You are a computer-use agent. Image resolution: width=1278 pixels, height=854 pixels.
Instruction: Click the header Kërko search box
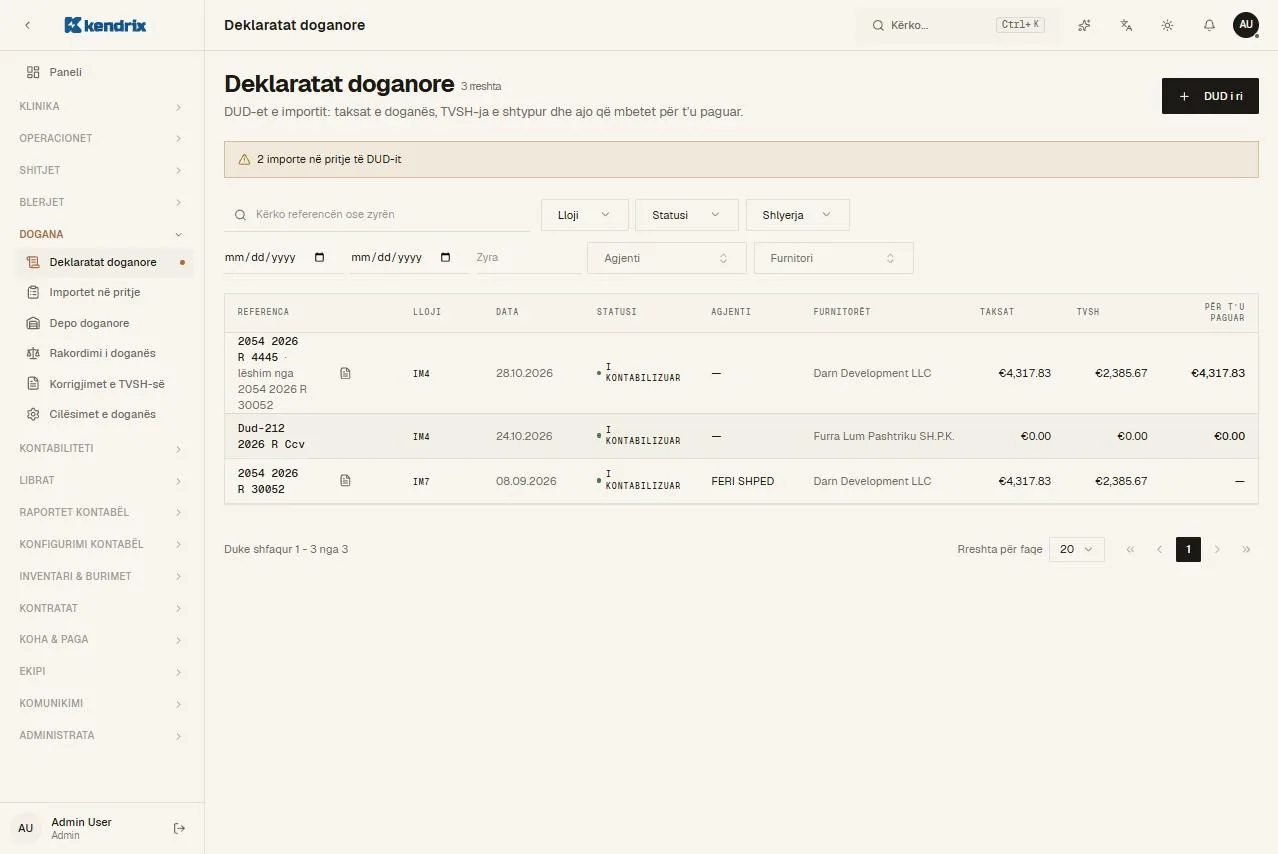coord(956,25)
